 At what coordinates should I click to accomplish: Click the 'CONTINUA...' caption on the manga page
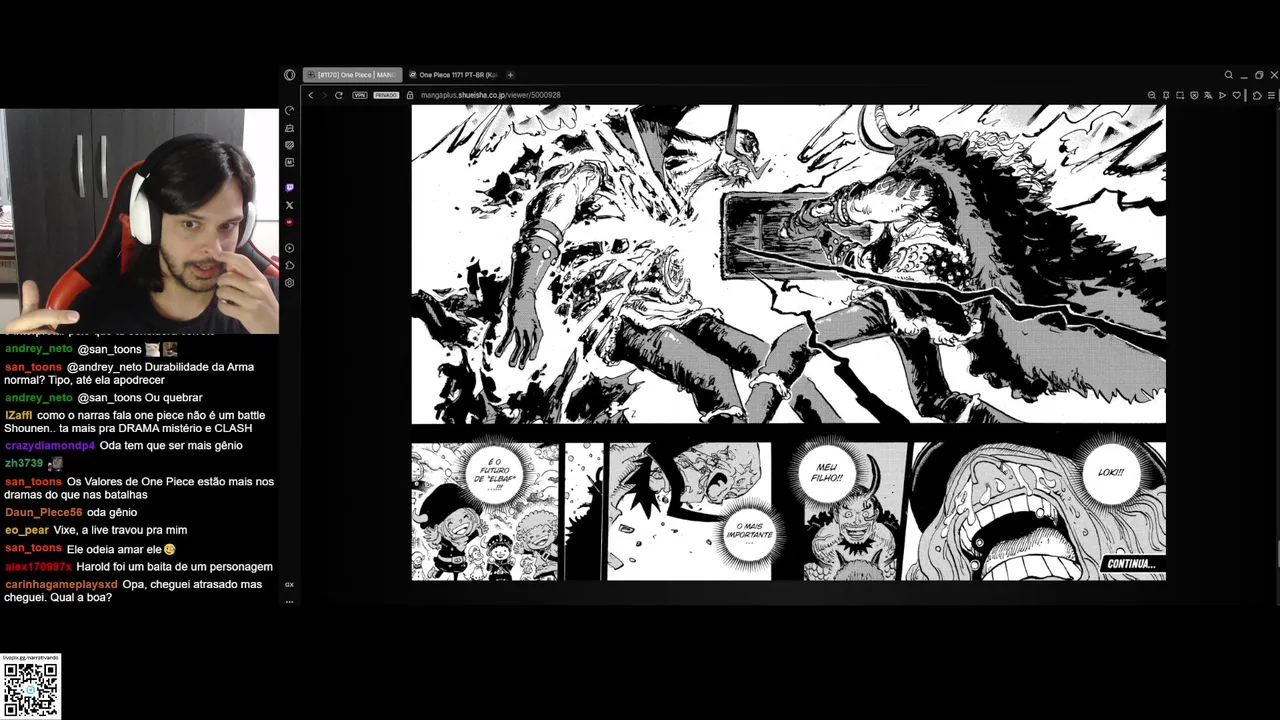[x=1131, y=564]
